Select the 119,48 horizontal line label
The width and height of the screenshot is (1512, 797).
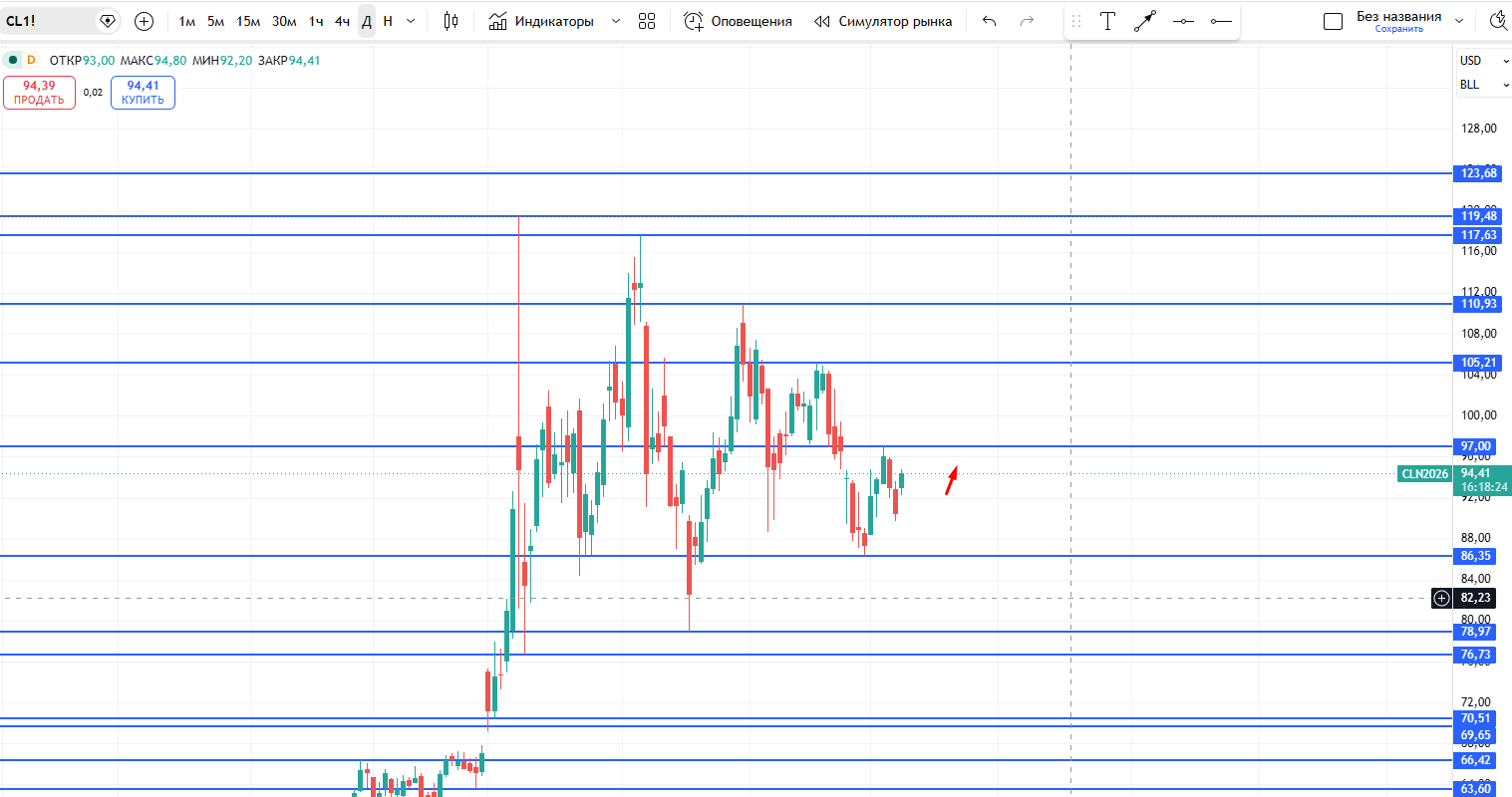click(1477, 216)
